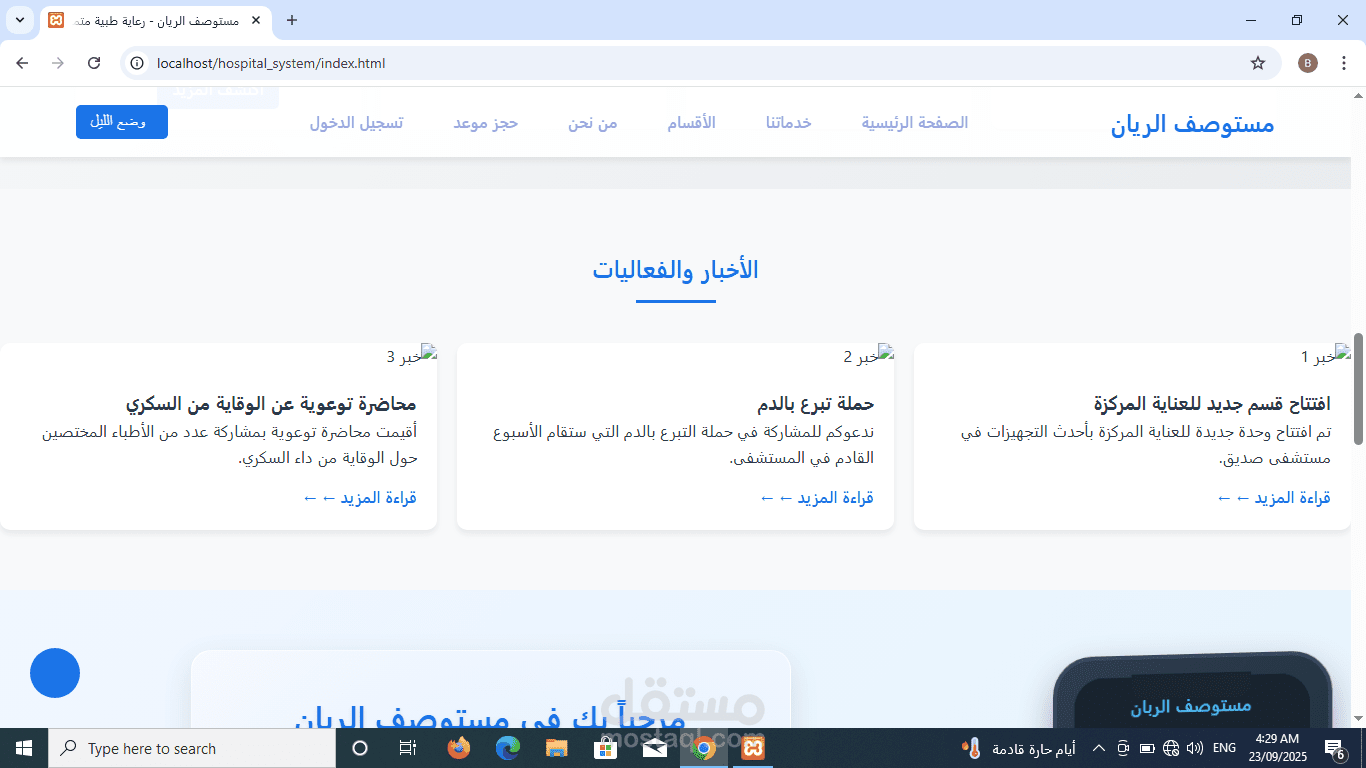Viewport: 1366px width, 768px height.
Task: Bookmark this page with the star icon
Action: (x=1258, y=63)
